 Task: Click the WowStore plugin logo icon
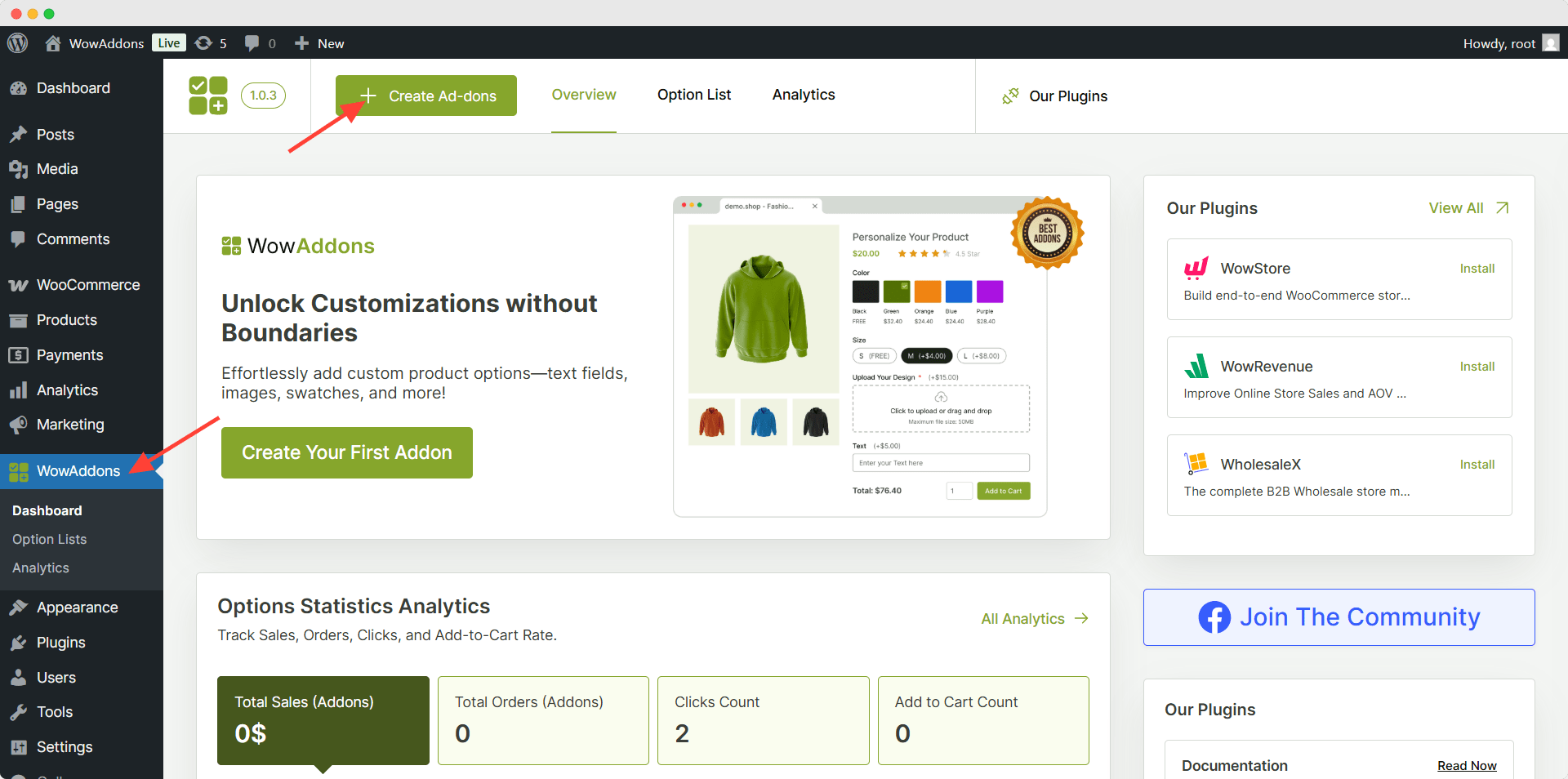pyautogui.click(x=1196, y=268)
